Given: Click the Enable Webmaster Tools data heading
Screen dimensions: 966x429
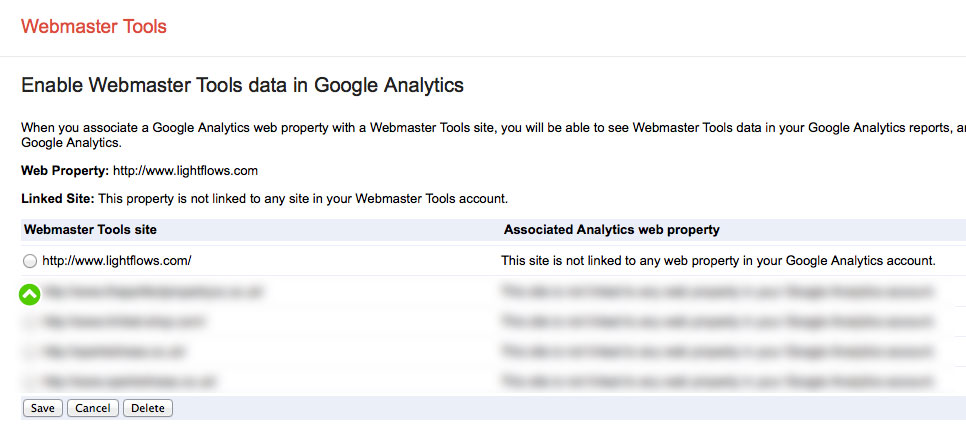Looking at the screenshot, I should click(242, 85).
